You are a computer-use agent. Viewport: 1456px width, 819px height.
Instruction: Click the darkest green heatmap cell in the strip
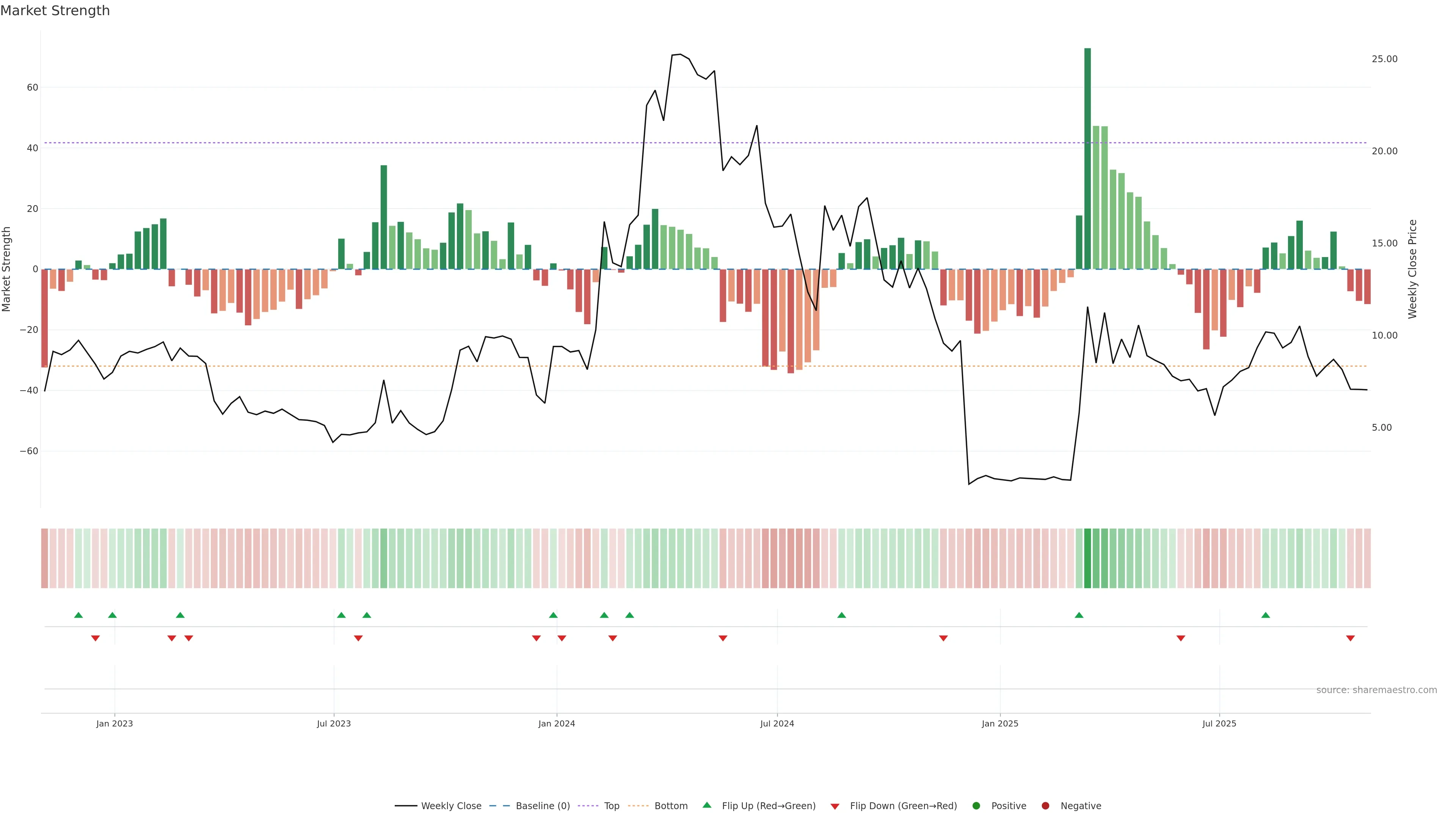[x=1087, y=559]
